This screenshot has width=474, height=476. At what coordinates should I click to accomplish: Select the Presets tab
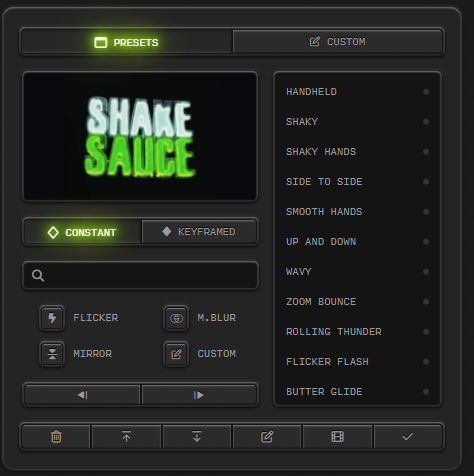tap(126, 42)
